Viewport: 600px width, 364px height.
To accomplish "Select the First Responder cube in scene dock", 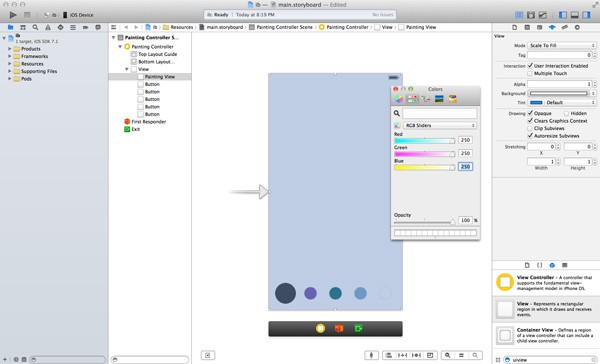I will pyautogui.click(x=339, y=328).
